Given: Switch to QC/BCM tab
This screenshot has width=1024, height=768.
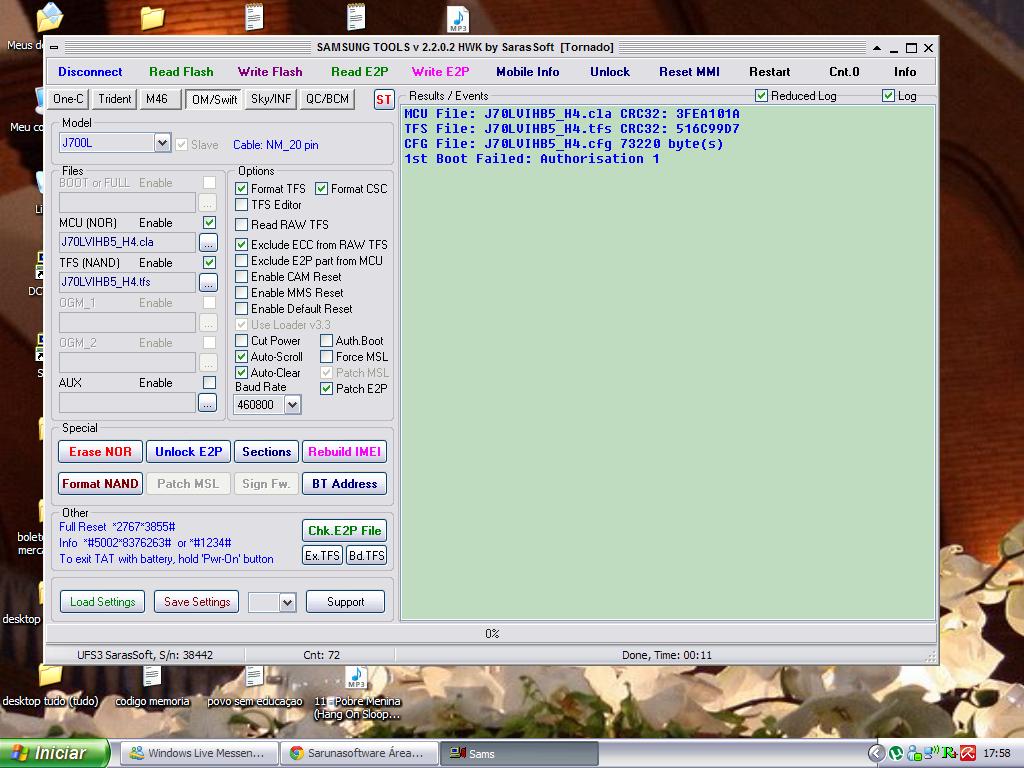Looking at the screenshot, I should [327, 99].
